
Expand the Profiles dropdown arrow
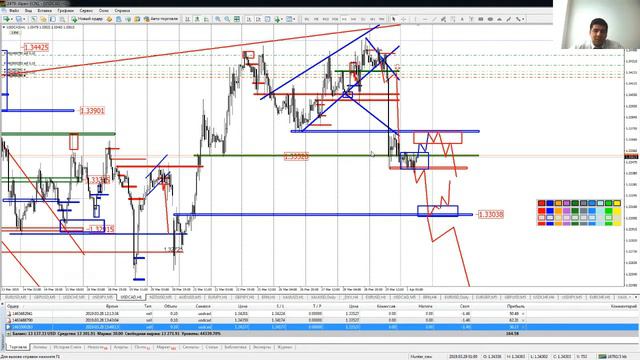point(24,19)
